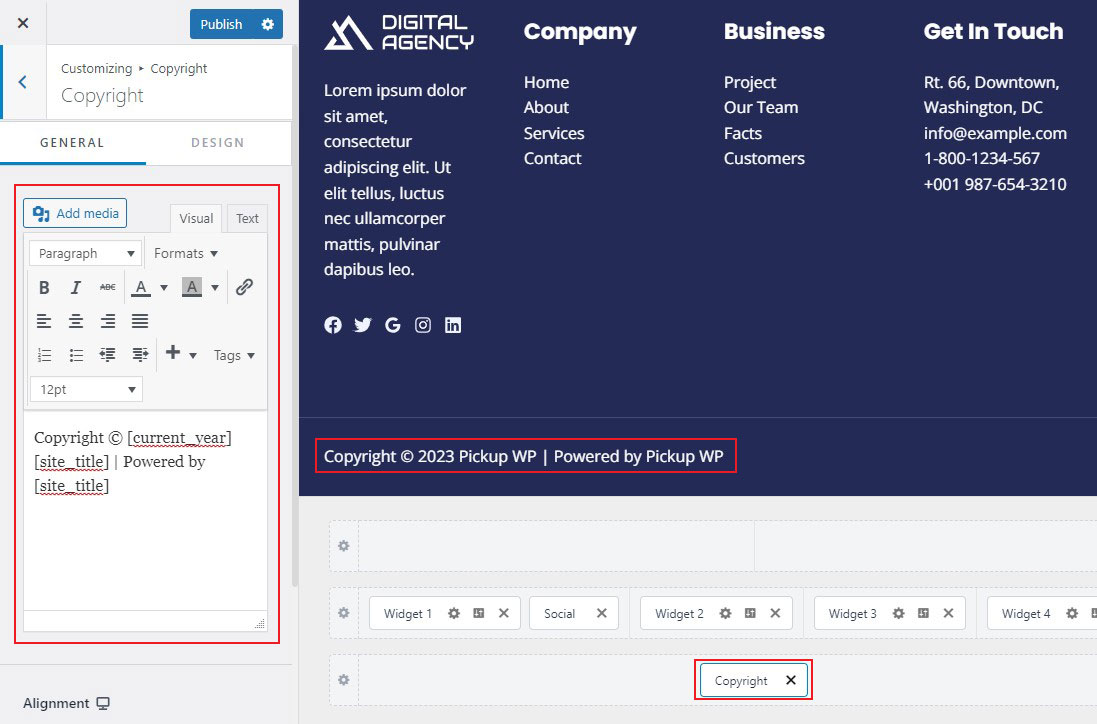The height and width of the screenshot is (724, 1097).
Task: Open the Tags dropdown
Action: (x=234, y=355)
